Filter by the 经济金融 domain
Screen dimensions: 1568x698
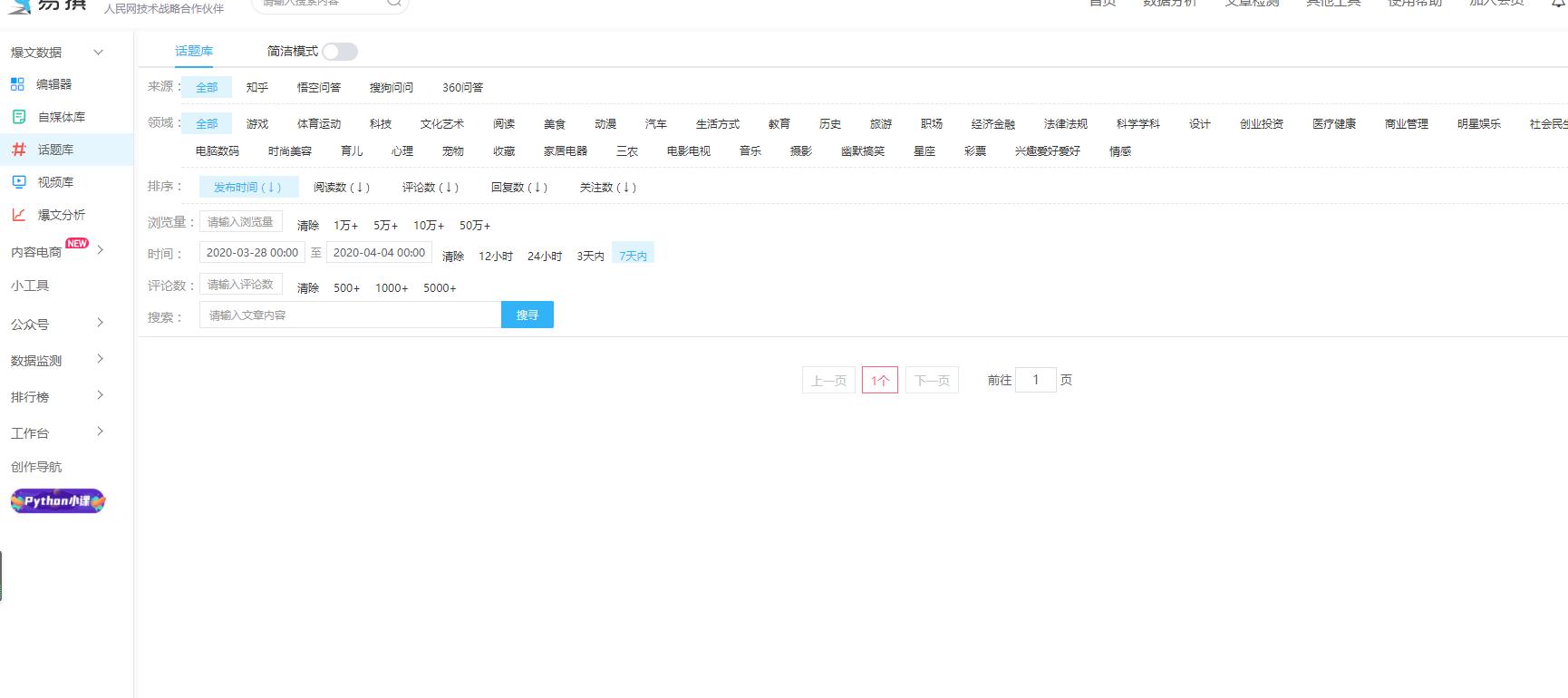point(993,124)
